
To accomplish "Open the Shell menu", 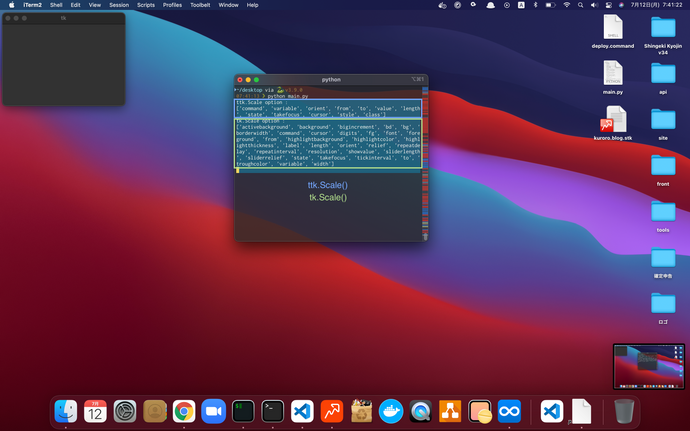I will click(56, 5).
